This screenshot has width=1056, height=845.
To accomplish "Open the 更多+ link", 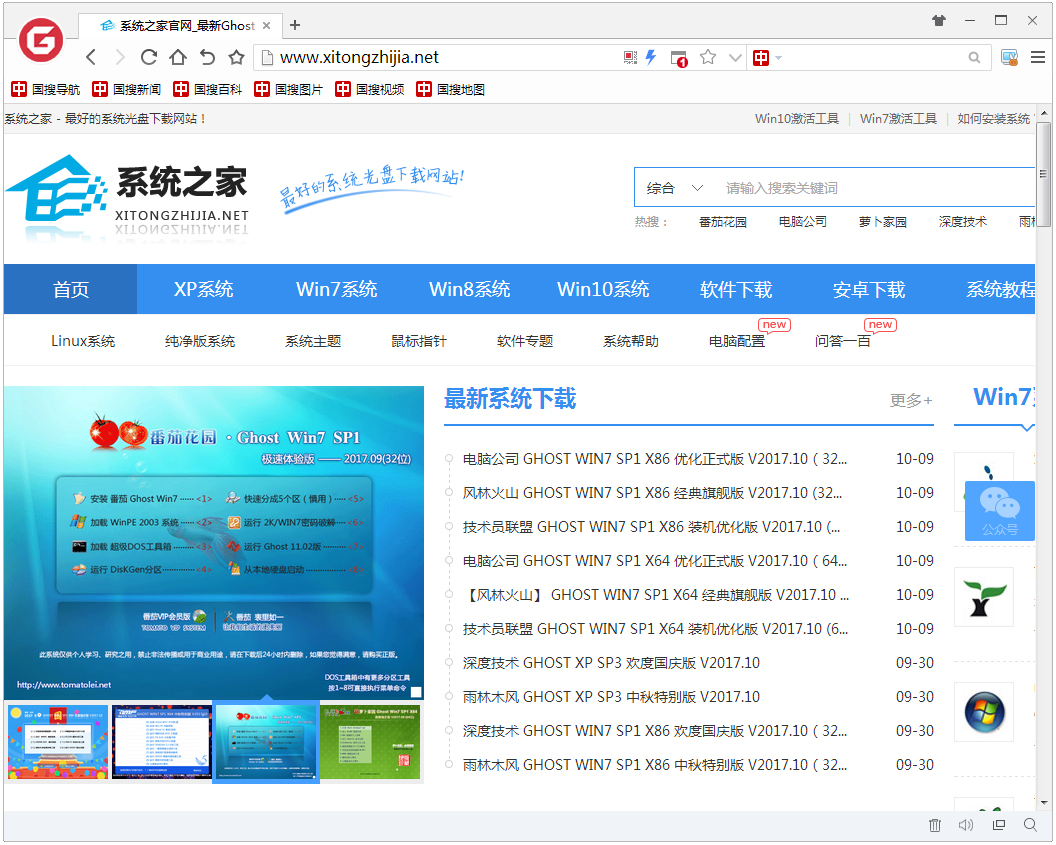I will click(x=910, y=400).
